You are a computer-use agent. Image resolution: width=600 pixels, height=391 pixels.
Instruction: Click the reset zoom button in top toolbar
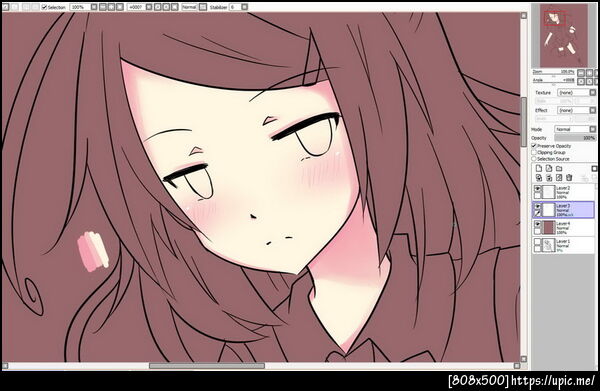(x=120, y=7)
